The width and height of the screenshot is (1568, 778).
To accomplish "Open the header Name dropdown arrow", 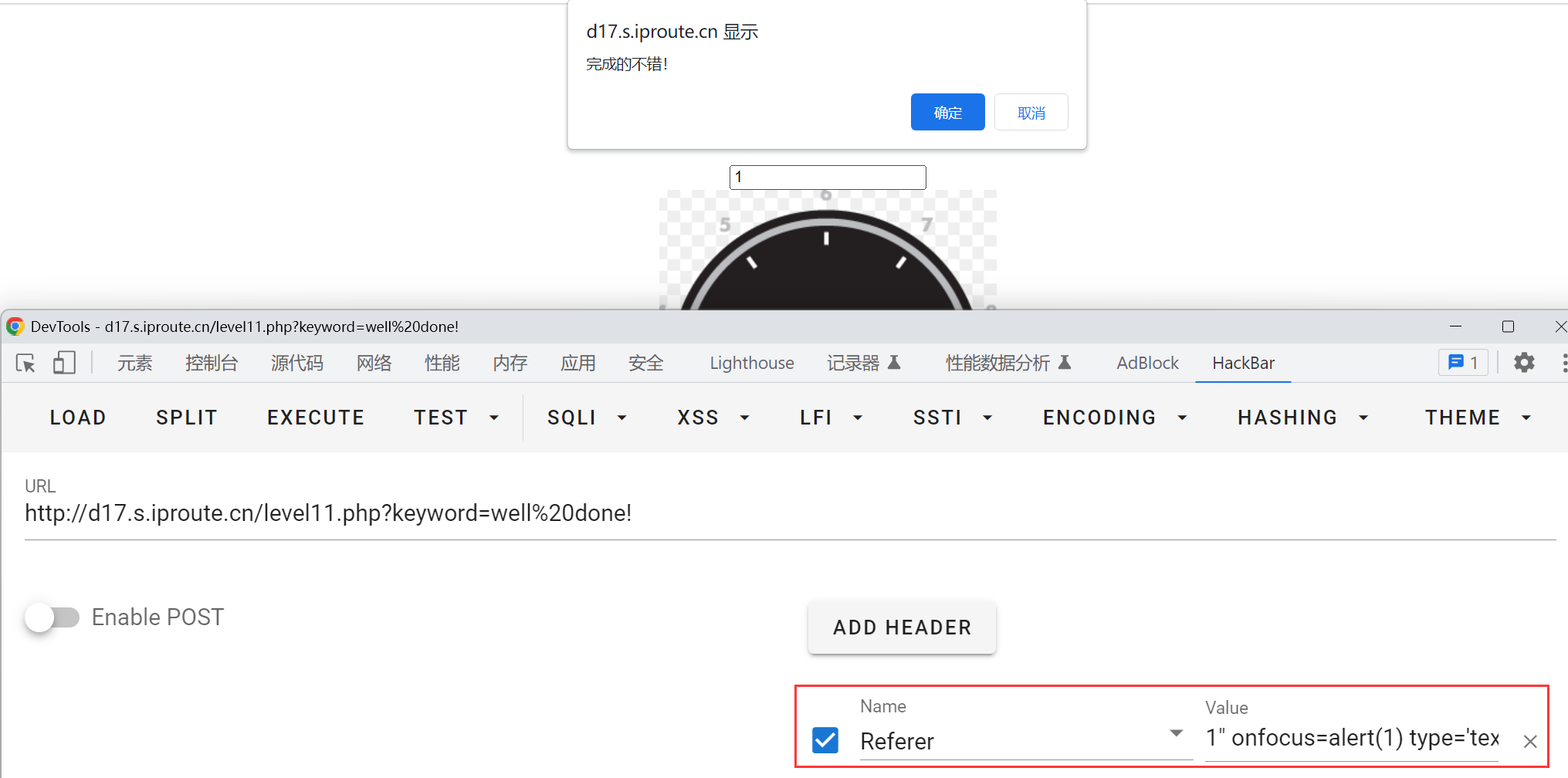I will 1176,733.
